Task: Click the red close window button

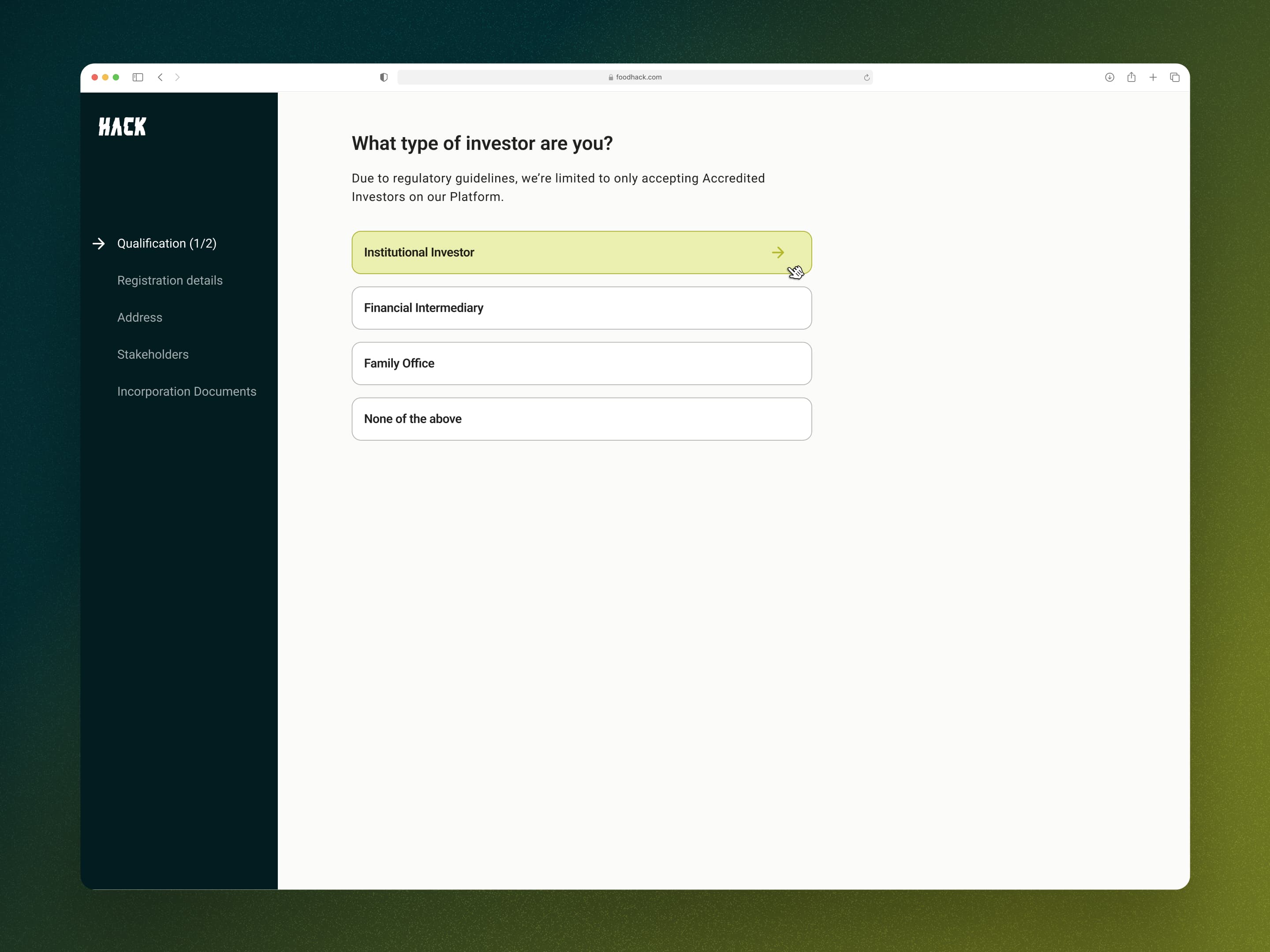Action: pyautogui.click(x=95, y=77)
